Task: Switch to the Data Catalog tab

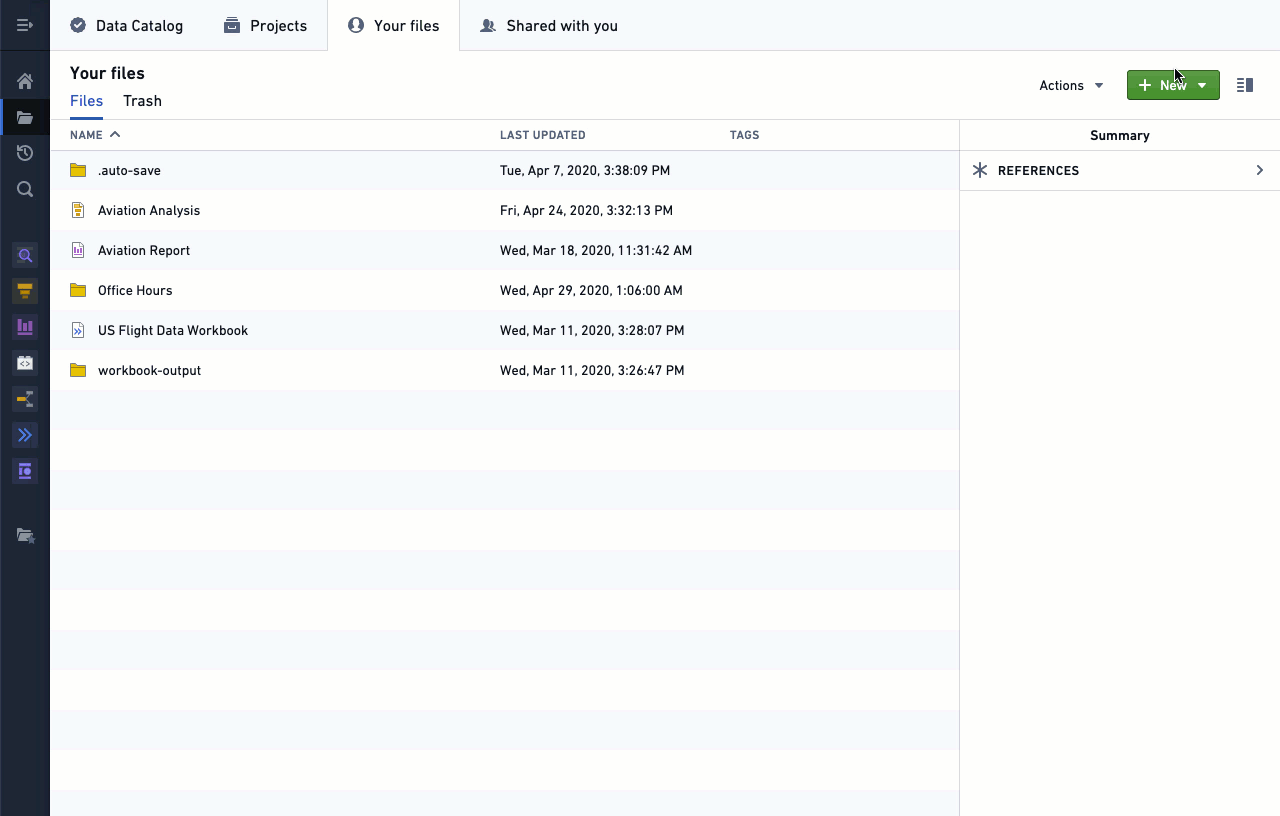Action: (126, 26)
